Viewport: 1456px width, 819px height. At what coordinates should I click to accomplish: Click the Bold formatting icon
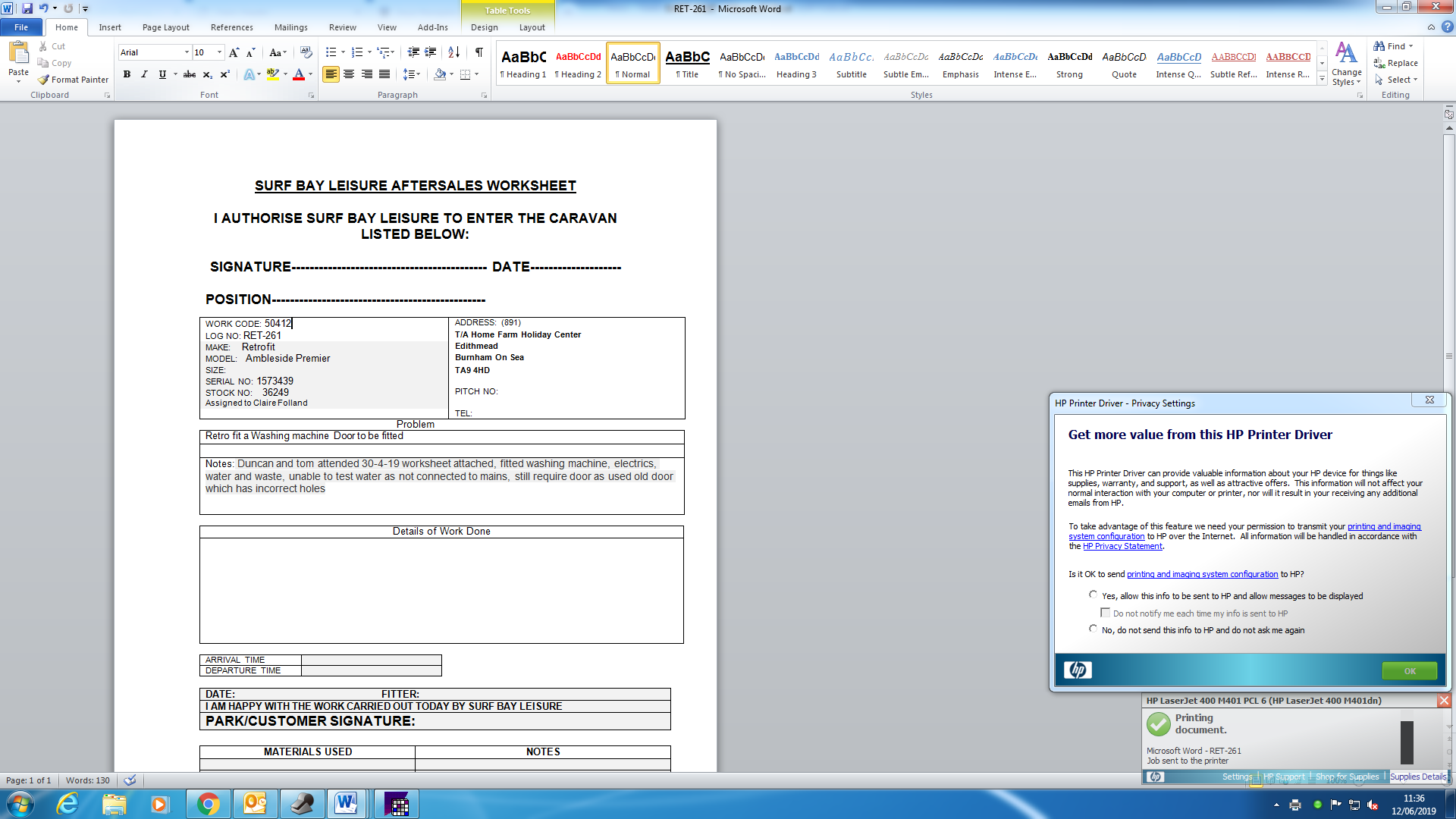[127, 74]
